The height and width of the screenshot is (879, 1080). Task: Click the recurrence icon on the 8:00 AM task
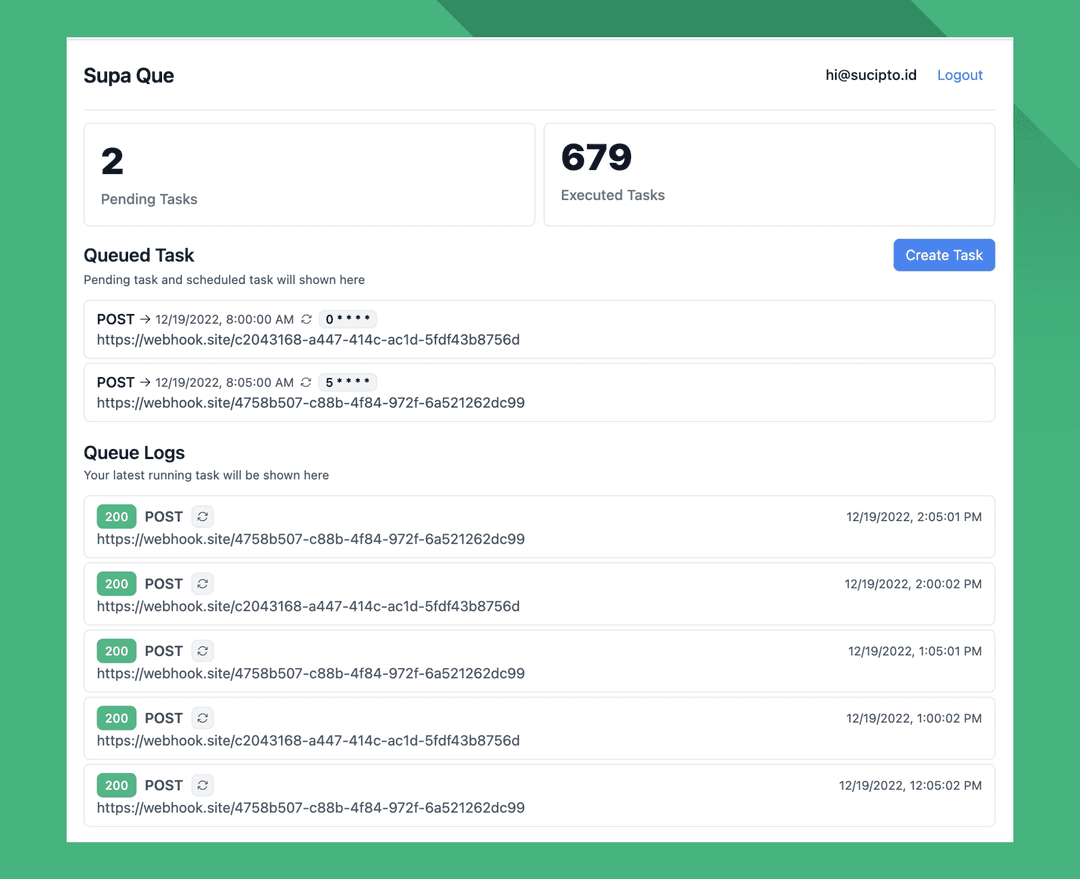(x=306, y=318)
